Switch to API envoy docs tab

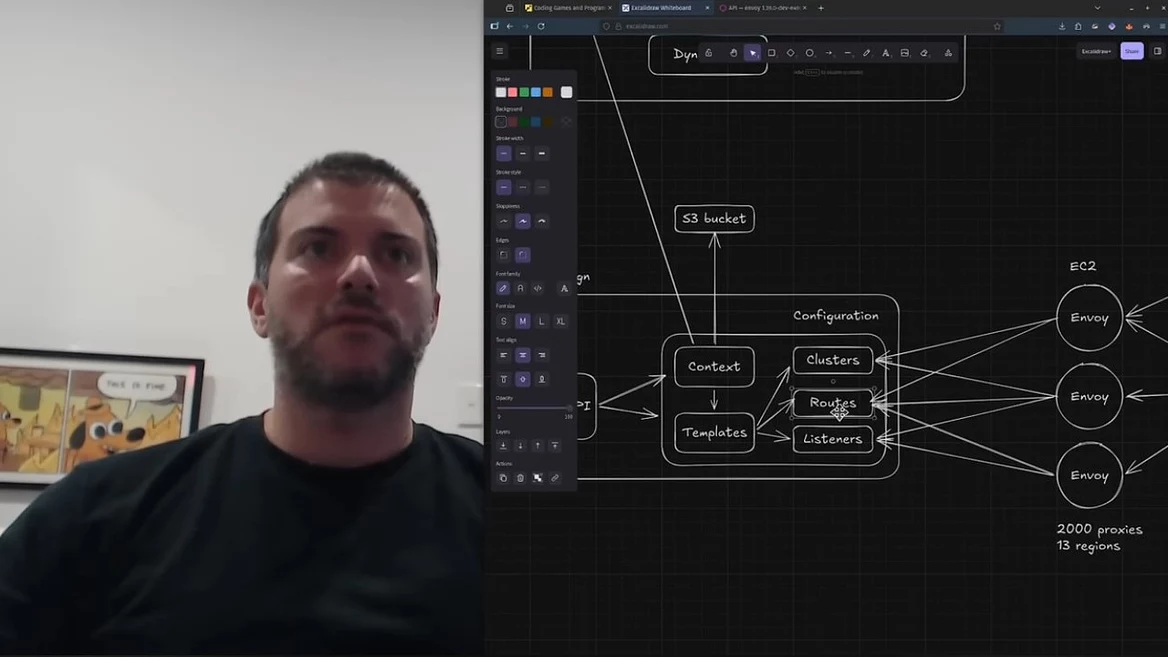point(763,8)
